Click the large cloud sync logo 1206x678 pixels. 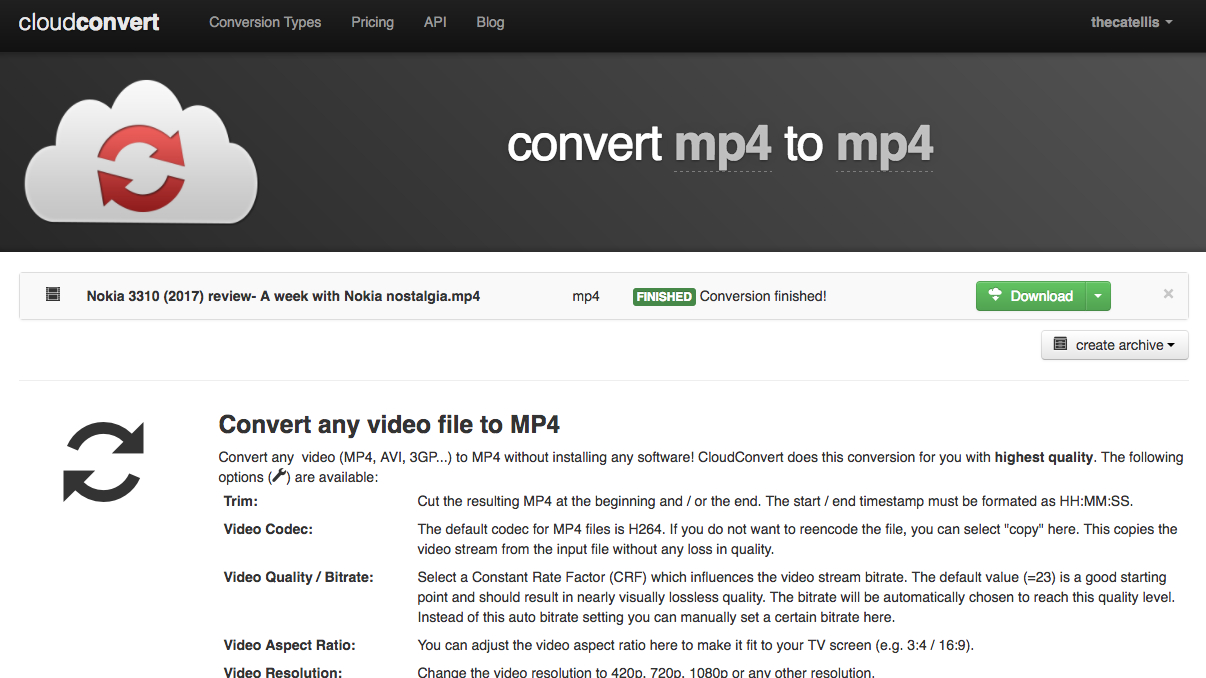[x=141, y=152]
